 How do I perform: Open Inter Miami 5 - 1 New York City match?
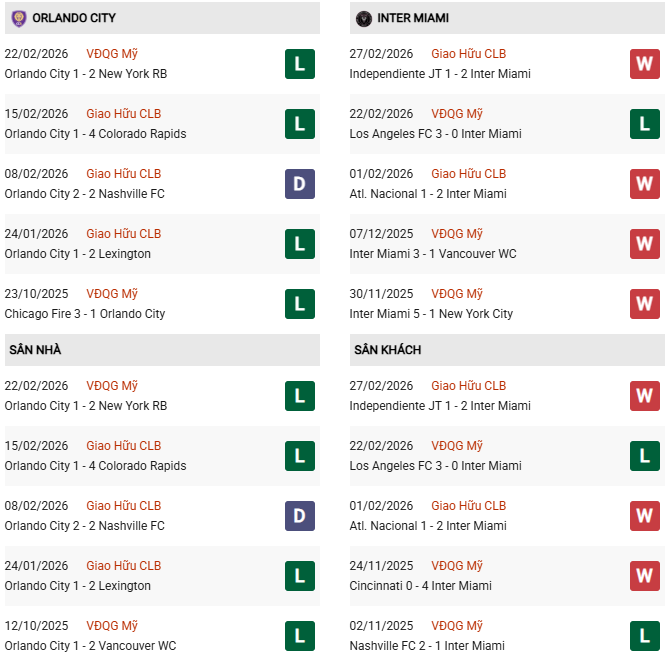coord(431,314)
